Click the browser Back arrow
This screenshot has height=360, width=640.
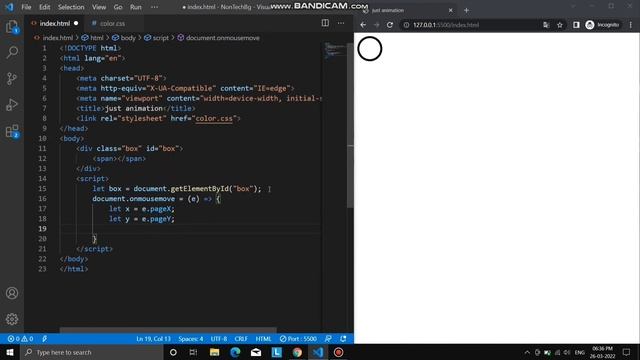coord(363,25)
